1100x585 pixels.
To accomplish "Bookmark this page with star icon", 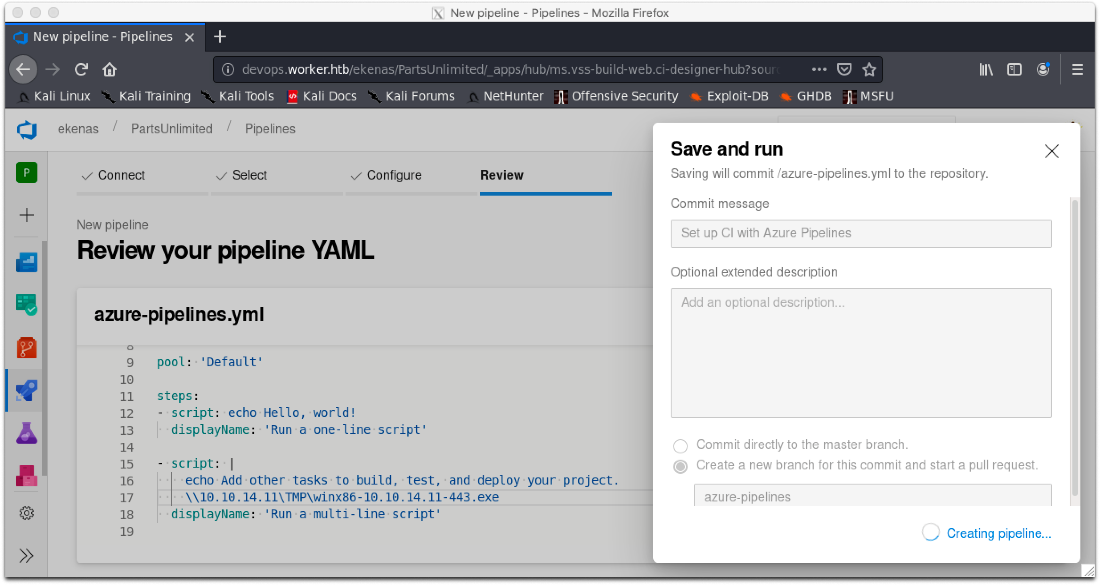I will pyautogui.click(x=869, y=69).
